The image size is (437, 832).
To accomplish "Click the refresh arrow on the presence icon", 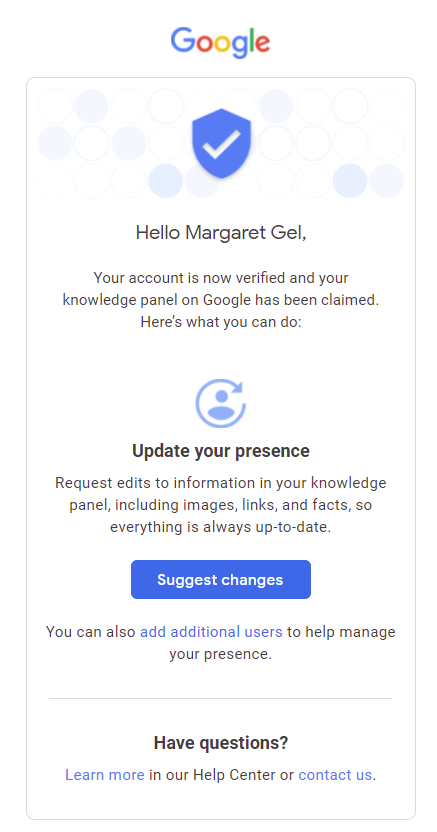I will pos(236,386).
